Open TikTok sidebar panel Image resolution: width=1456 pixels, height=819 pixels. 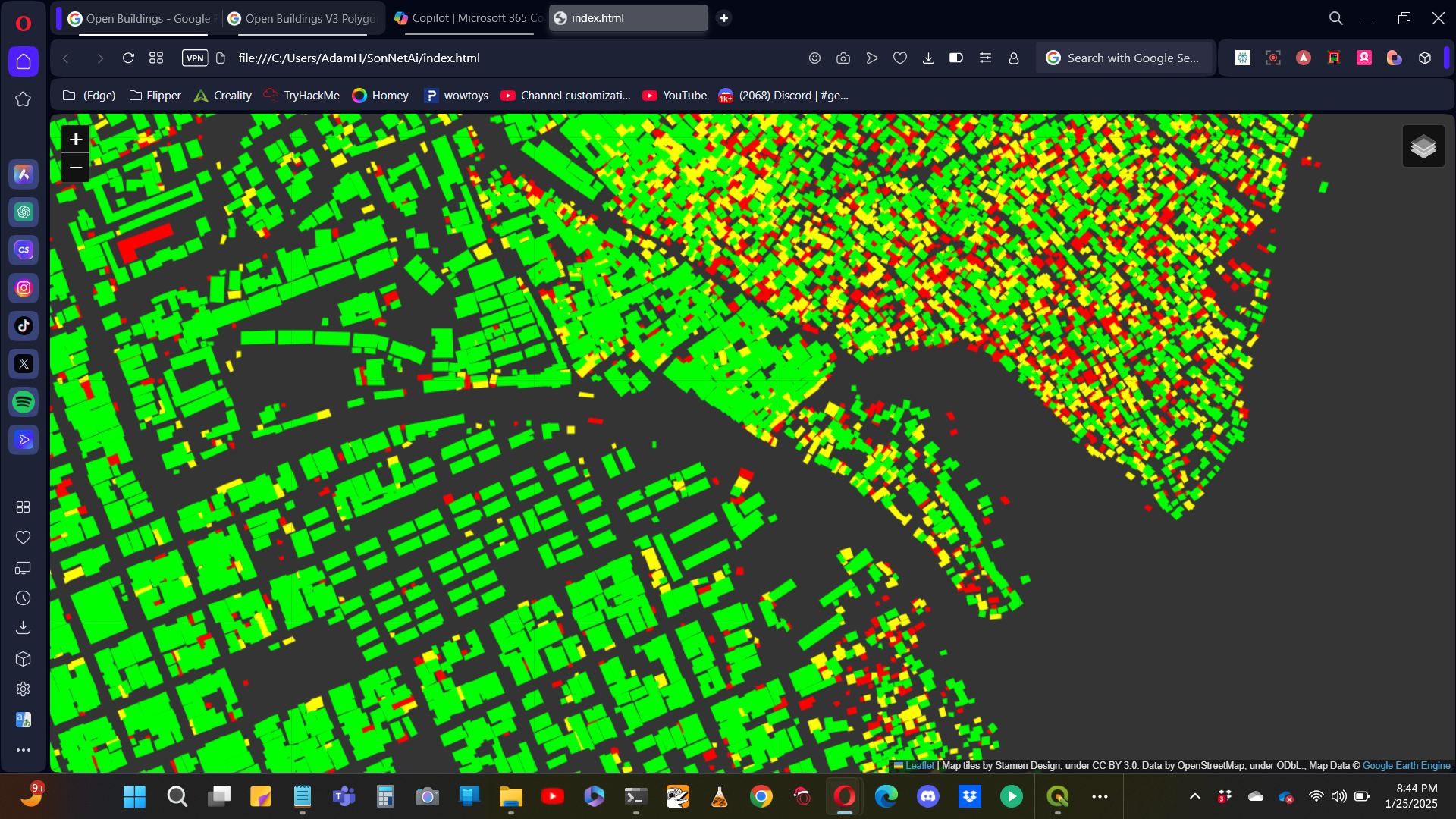coord(24,326)
